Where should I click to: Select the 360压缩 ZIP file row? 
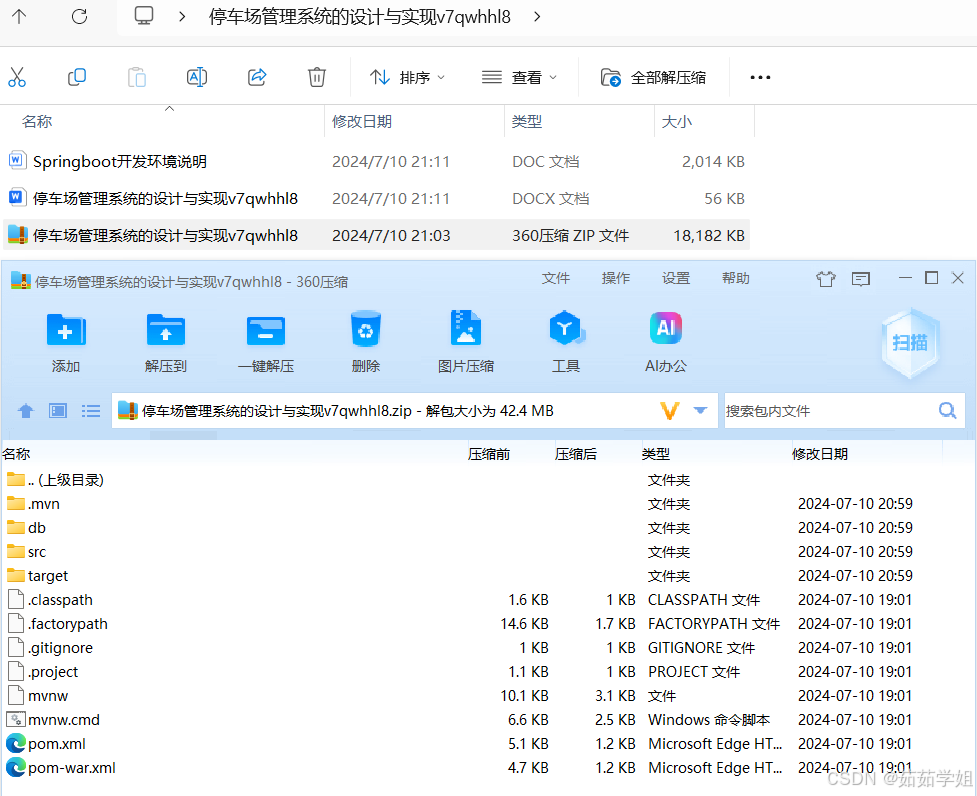[376, 235]
